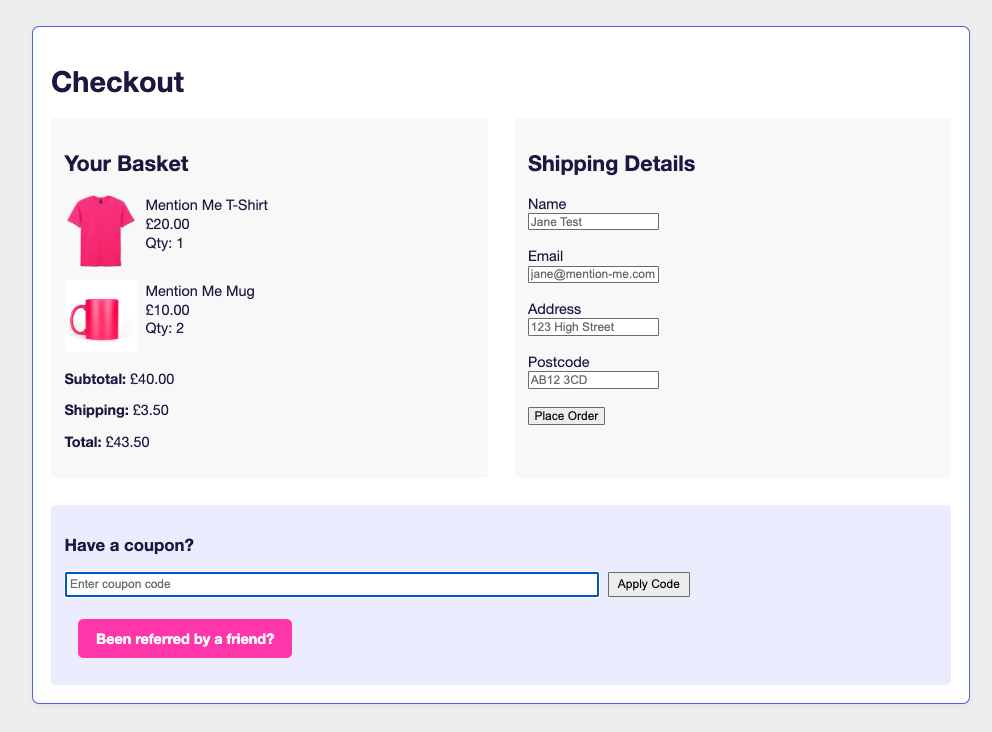Click the Subtotal £40.00 line
Image resolution: width=992 pixels, height=732 pixels.
coord(118,379)
